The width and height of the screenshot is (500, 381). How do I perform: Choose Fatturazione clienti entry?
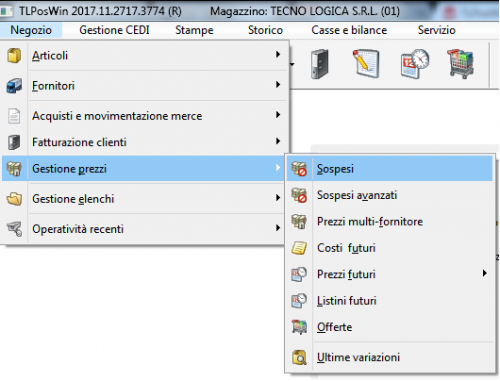point(144,142)
